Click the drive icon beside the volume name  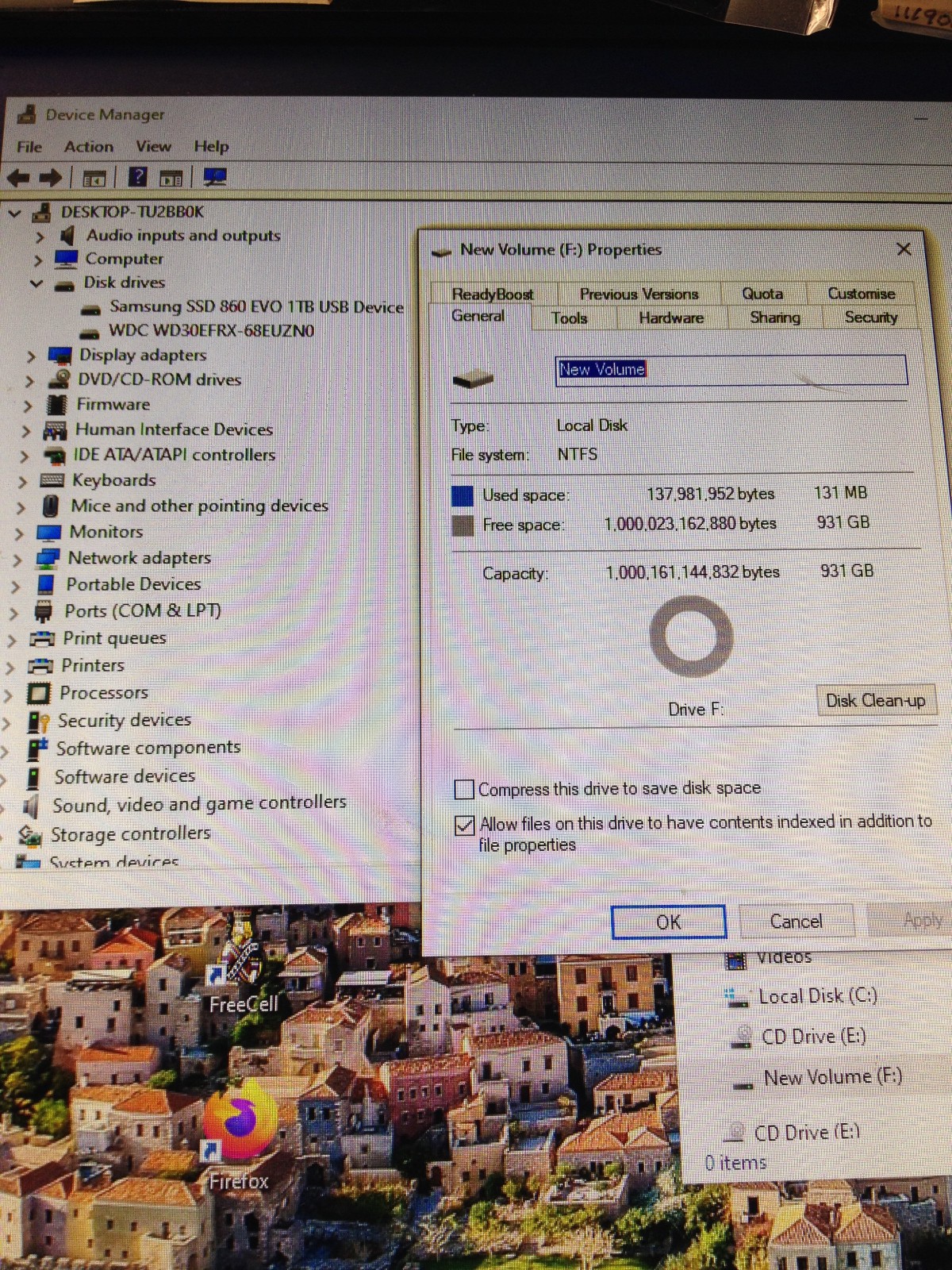[x=473, y=379]
